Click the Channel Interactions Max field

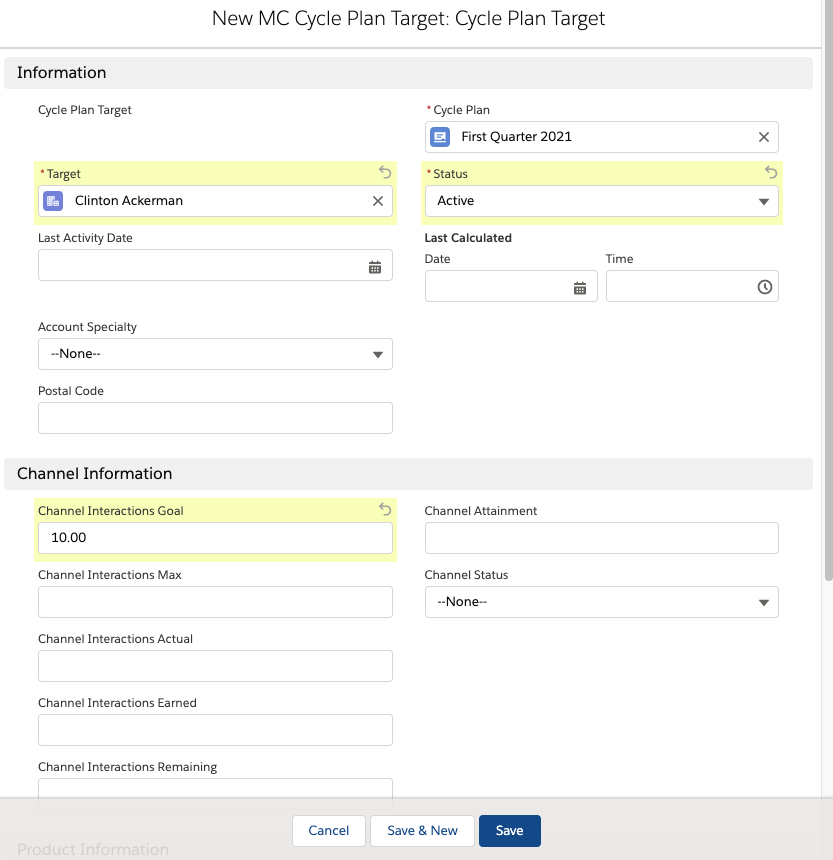[x=215, y=602]
